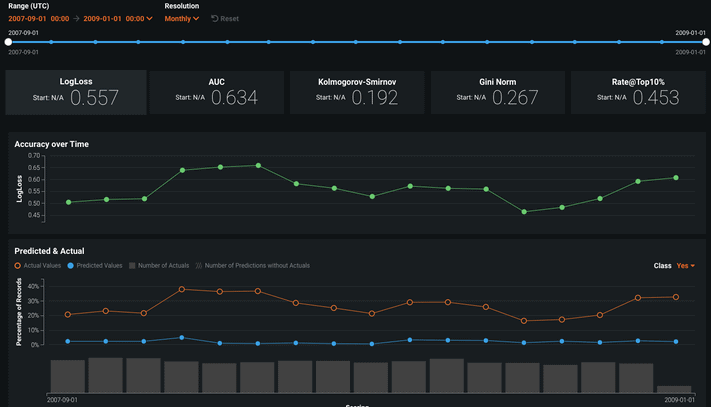Screen dimensions: 711x407
Task: Click the highest LogLoss point near 0.65
Action: pyautogui.click(x=258, y=165)
